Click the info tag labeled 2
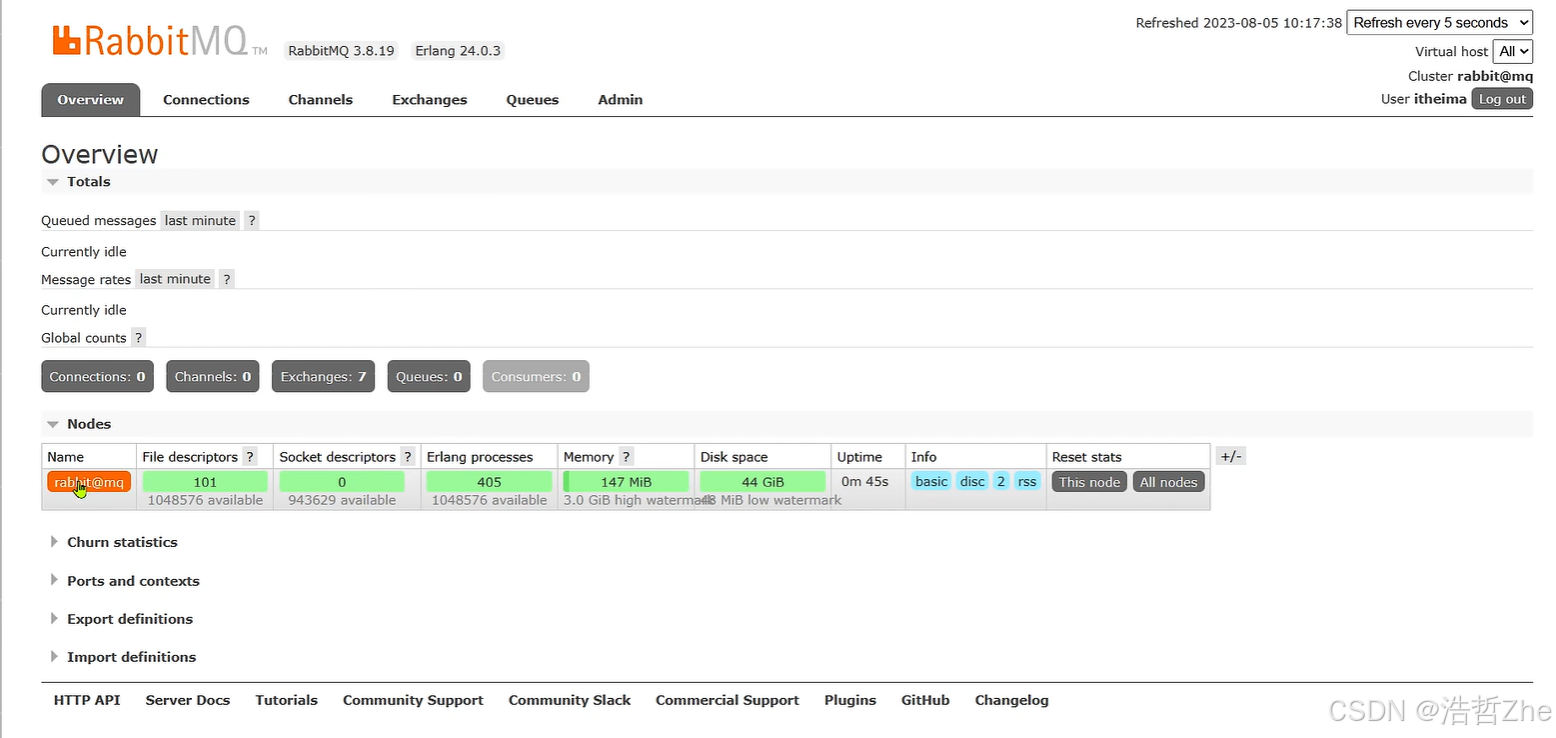Screen dimensions: 1556x738 [1001, 482]
